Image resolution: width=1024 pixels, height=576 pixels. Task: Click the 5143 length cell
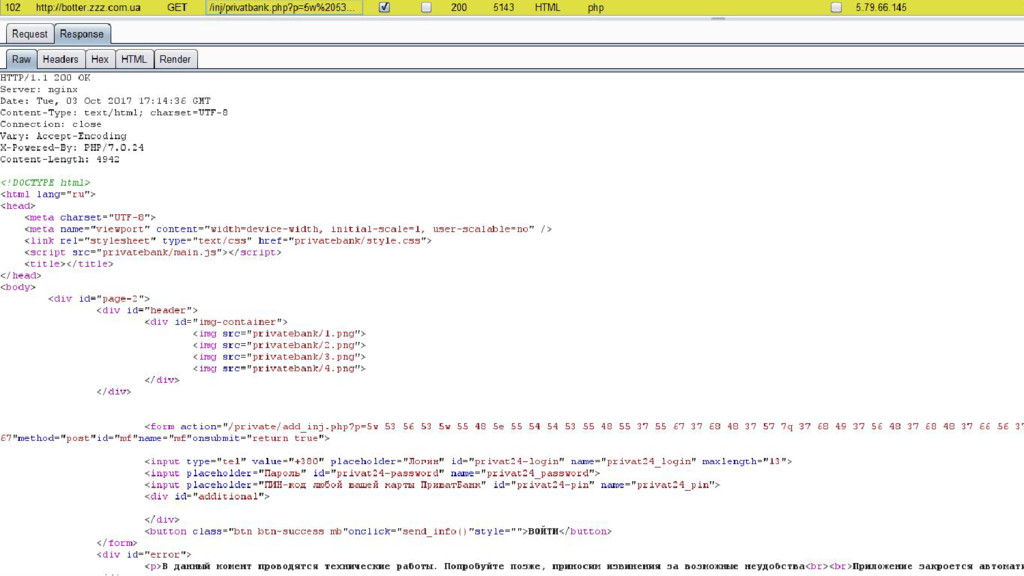coord(503,8)
